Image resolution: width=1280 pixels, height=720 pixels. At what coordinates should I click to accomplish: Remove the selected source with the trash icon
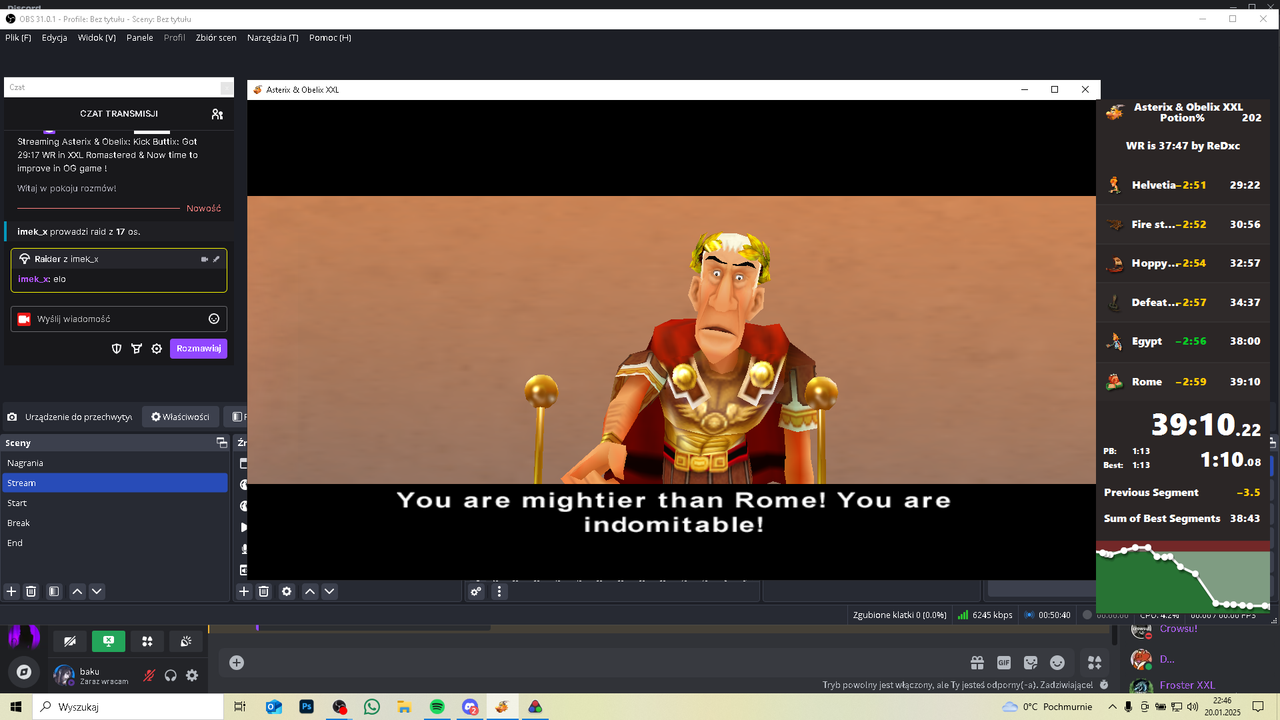[x=264, y=592]
